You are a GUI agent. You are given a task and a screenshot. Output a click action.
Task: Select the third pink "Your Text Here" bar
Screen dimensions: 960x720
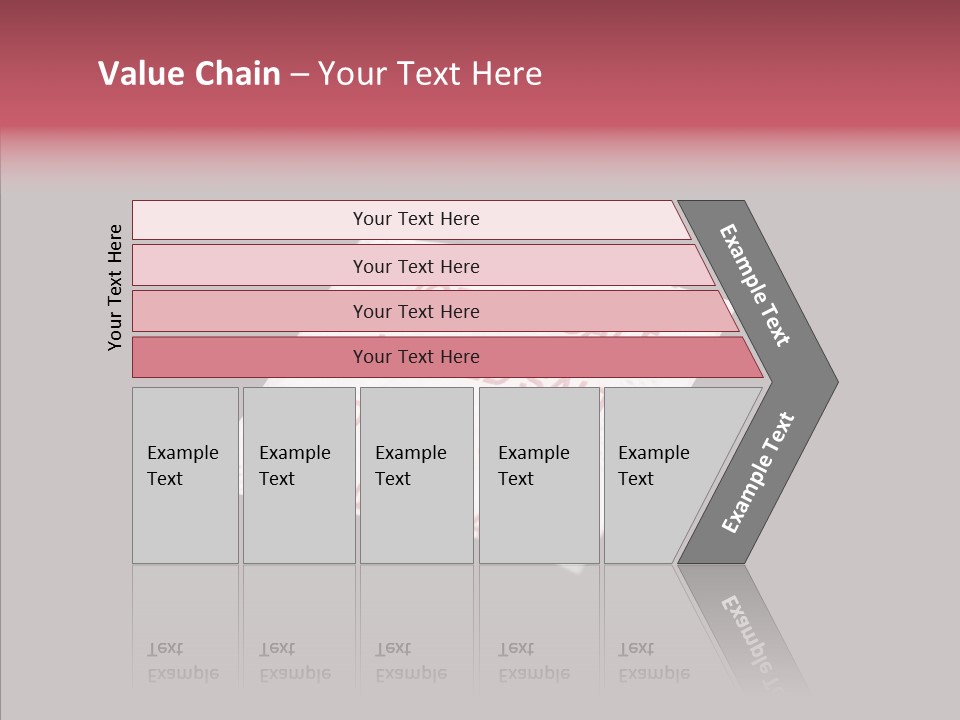point(416,311)
